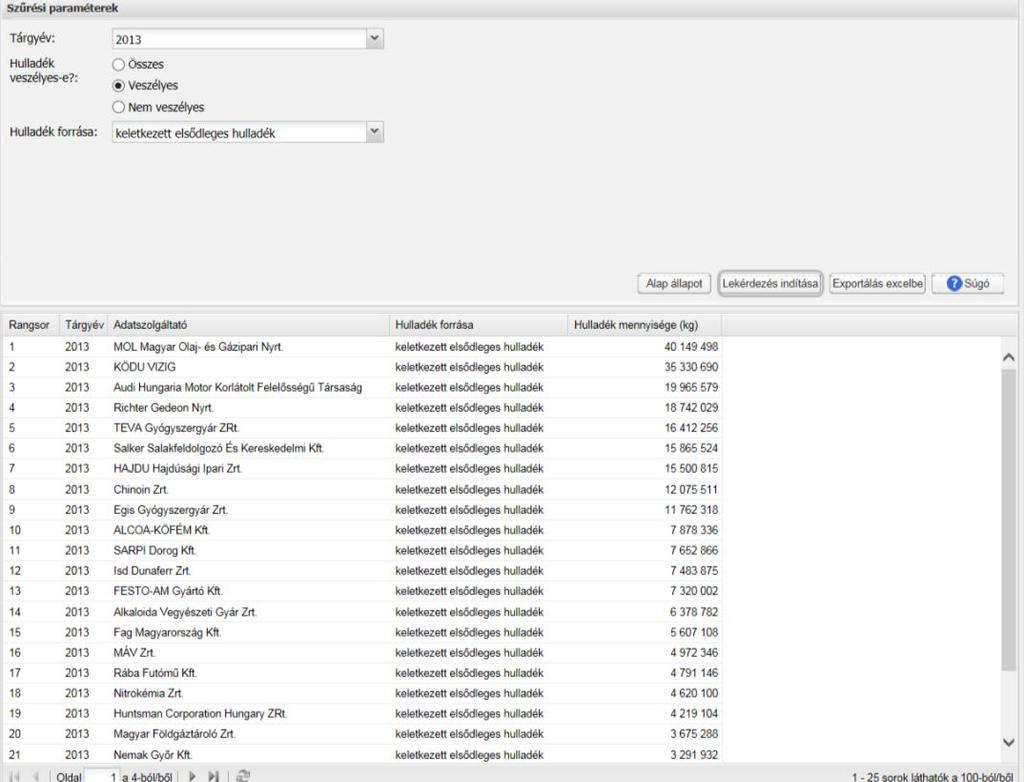Select the Rába Futómű Kft. row
This screenshot has width=1024, height=782.
click(362, 672)
